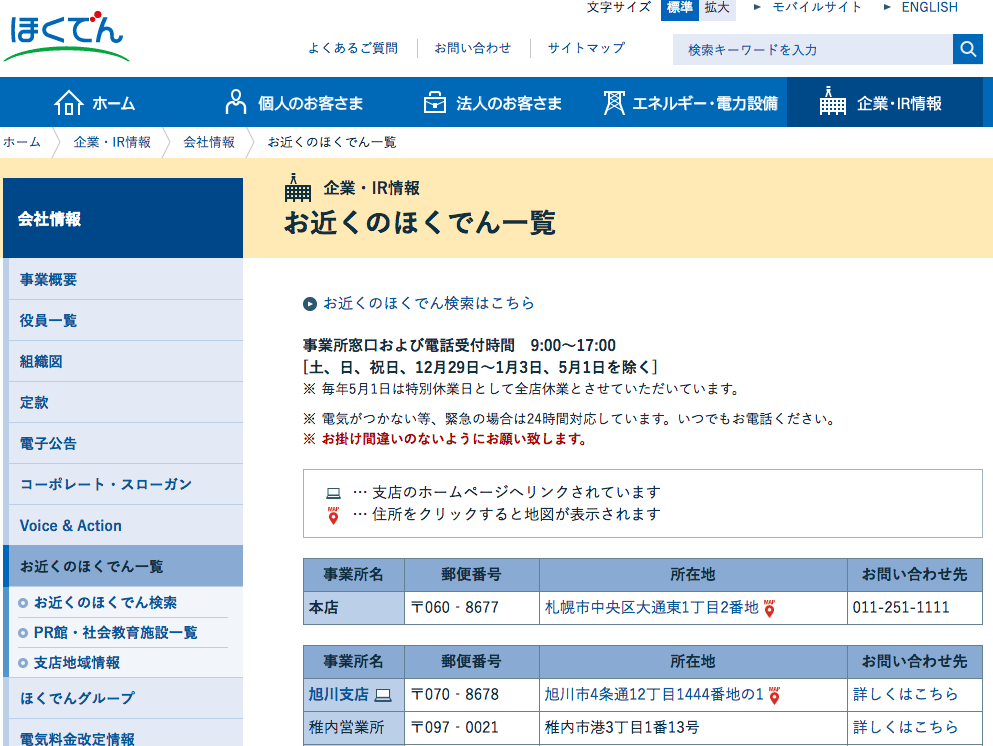Click postal code 〒060 - 8677
993x746 pixels.
tap(455, 608)
